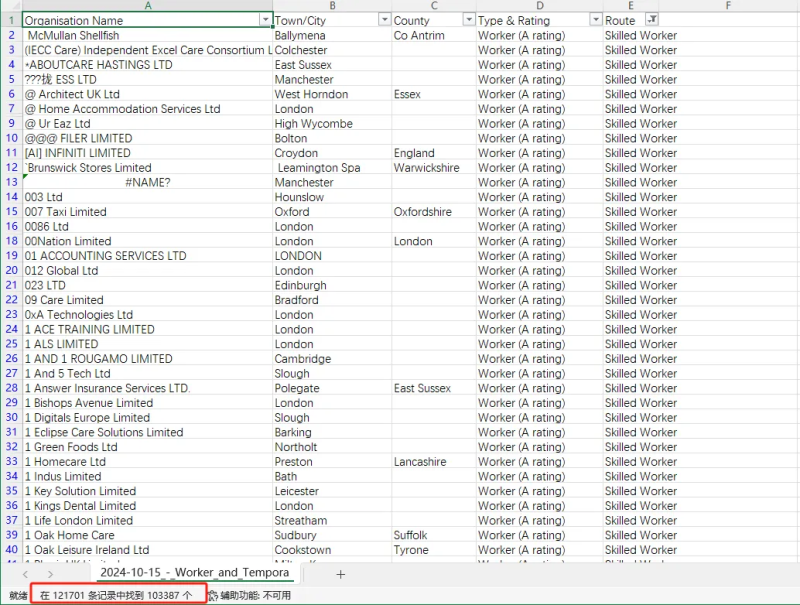This screenshot has height=605, width=800.
Task: Select Skilled Worker in the Bradford row
Action: click(x=631, y=300)
